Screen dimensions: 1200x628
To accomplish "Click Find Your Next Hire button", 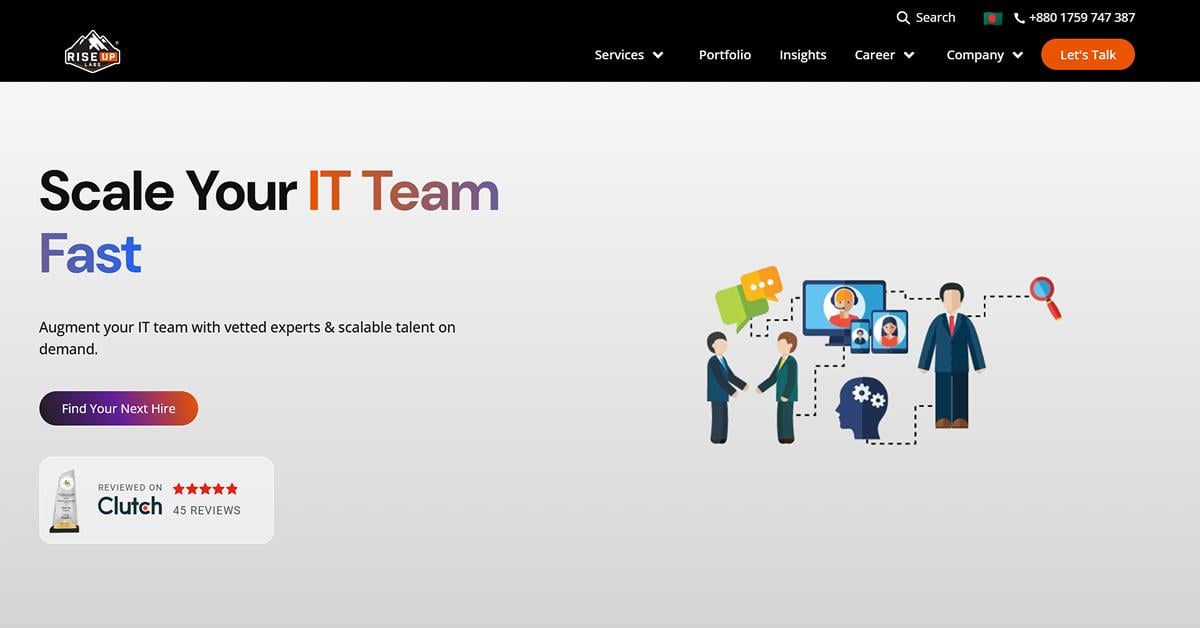I will coord(118,408).
